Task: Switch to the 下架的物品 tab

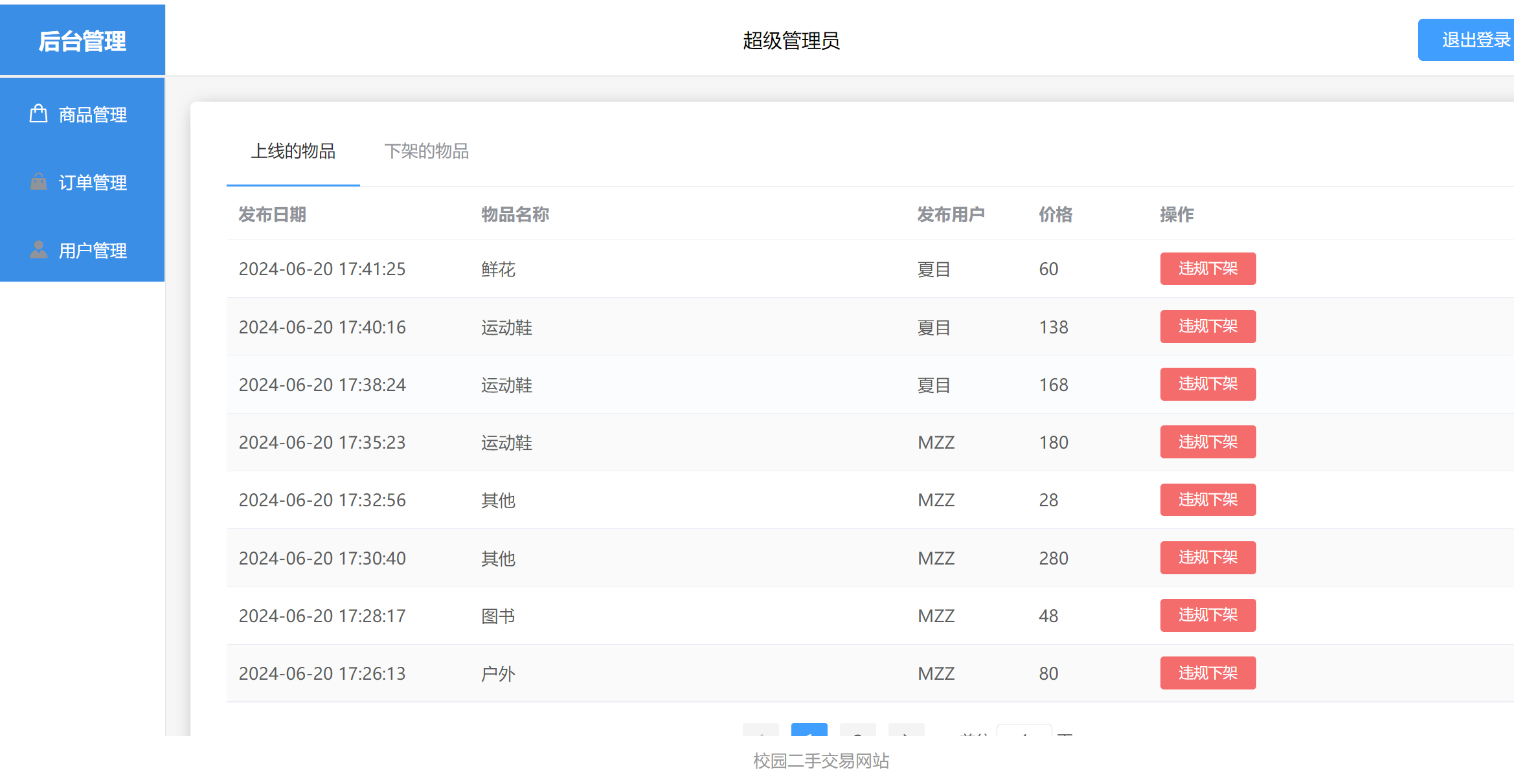Action: [x=427, y=151]
